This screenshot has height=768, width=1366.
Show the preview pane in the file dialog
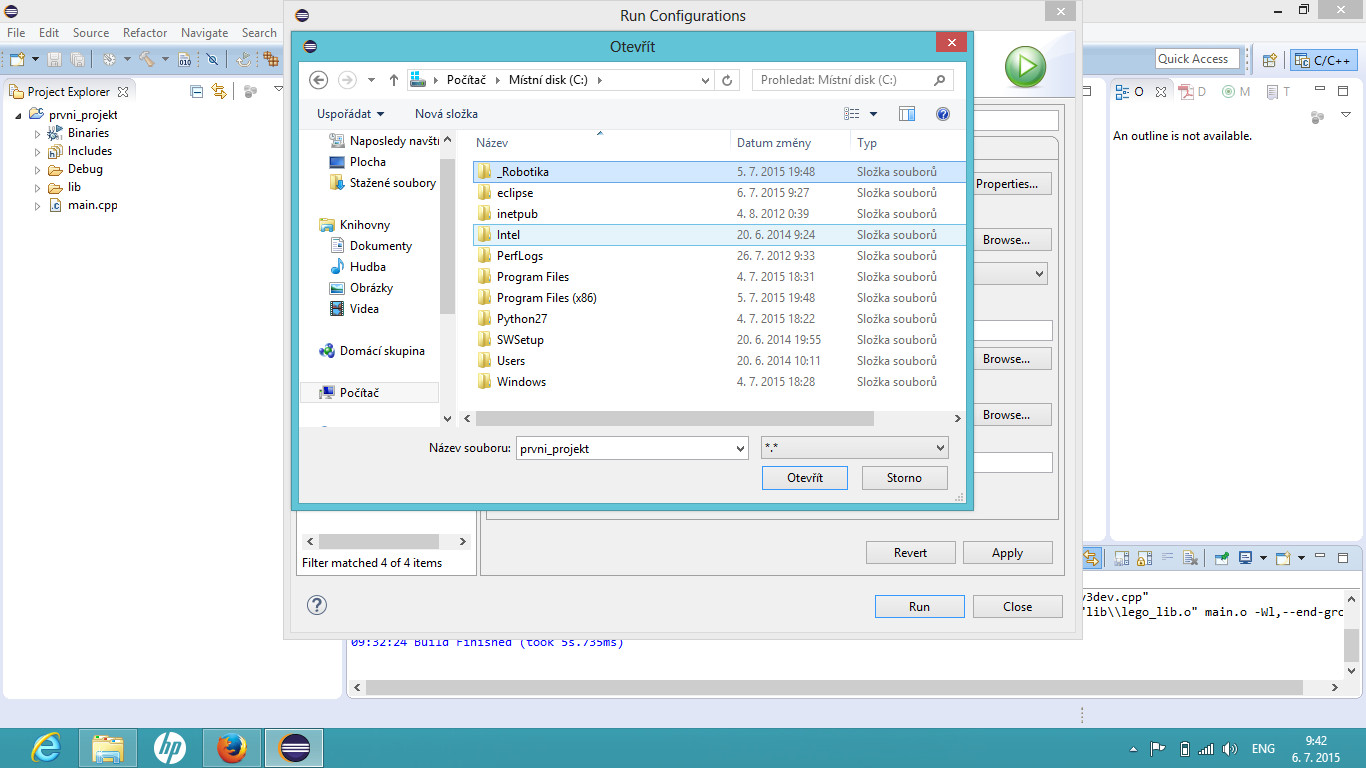[x=907, y=114]
